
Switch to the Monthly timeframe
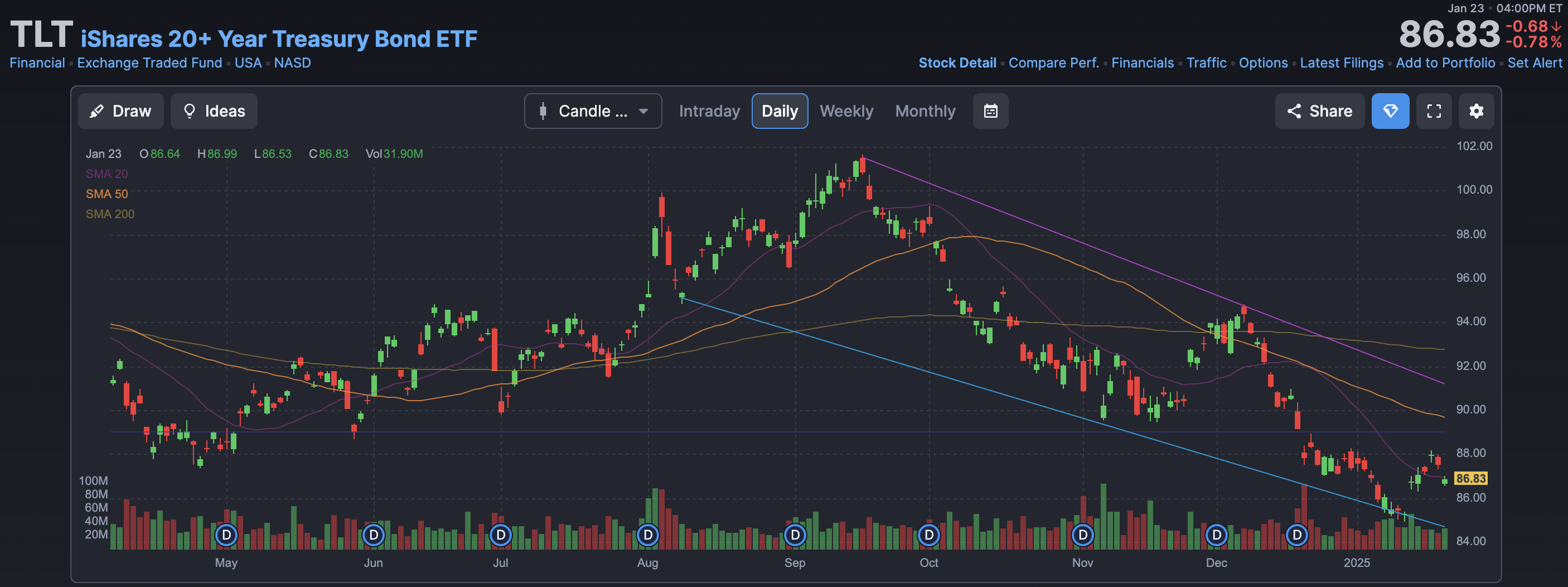tap(925, 111)
